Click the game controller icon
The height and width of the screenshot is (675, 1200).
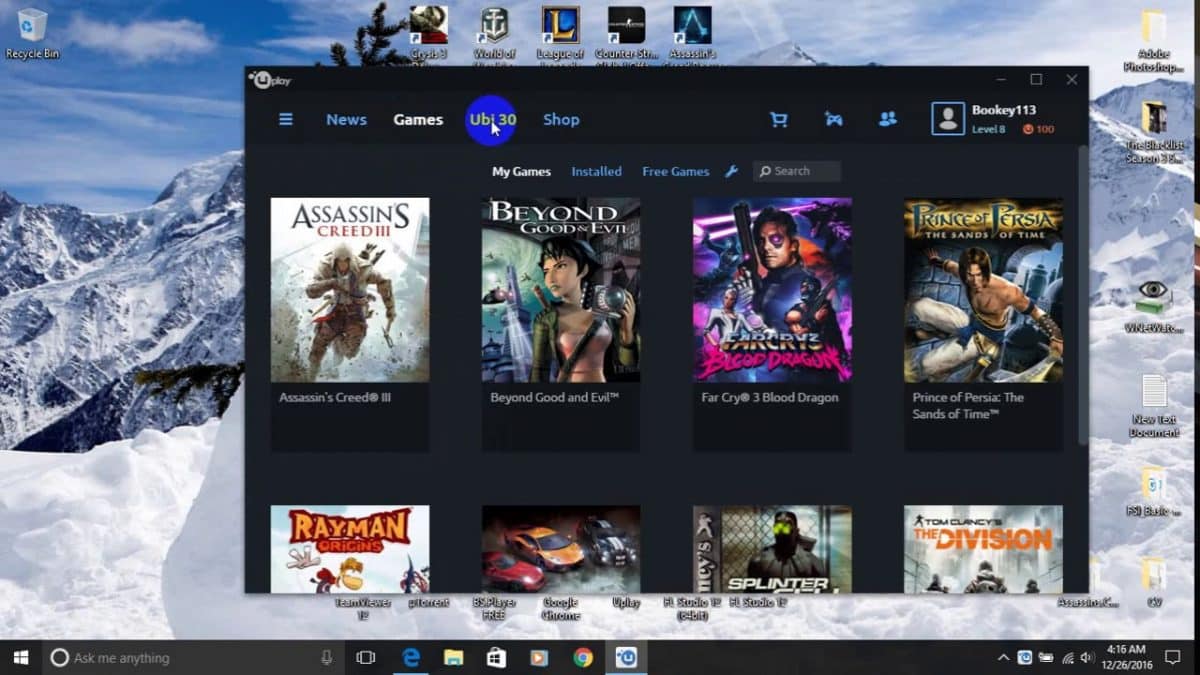point(834,118)
